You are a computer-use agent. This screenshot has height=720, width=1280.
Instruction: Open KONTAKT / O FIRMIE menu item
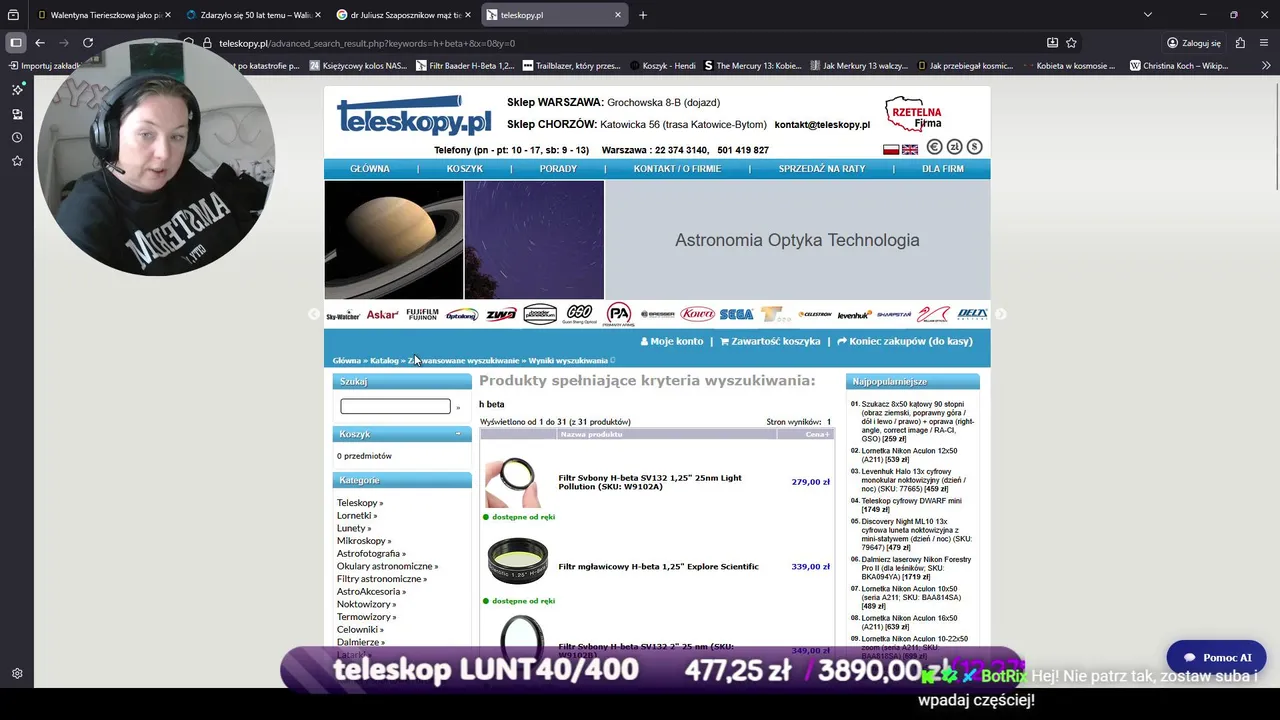coord(677,169)
